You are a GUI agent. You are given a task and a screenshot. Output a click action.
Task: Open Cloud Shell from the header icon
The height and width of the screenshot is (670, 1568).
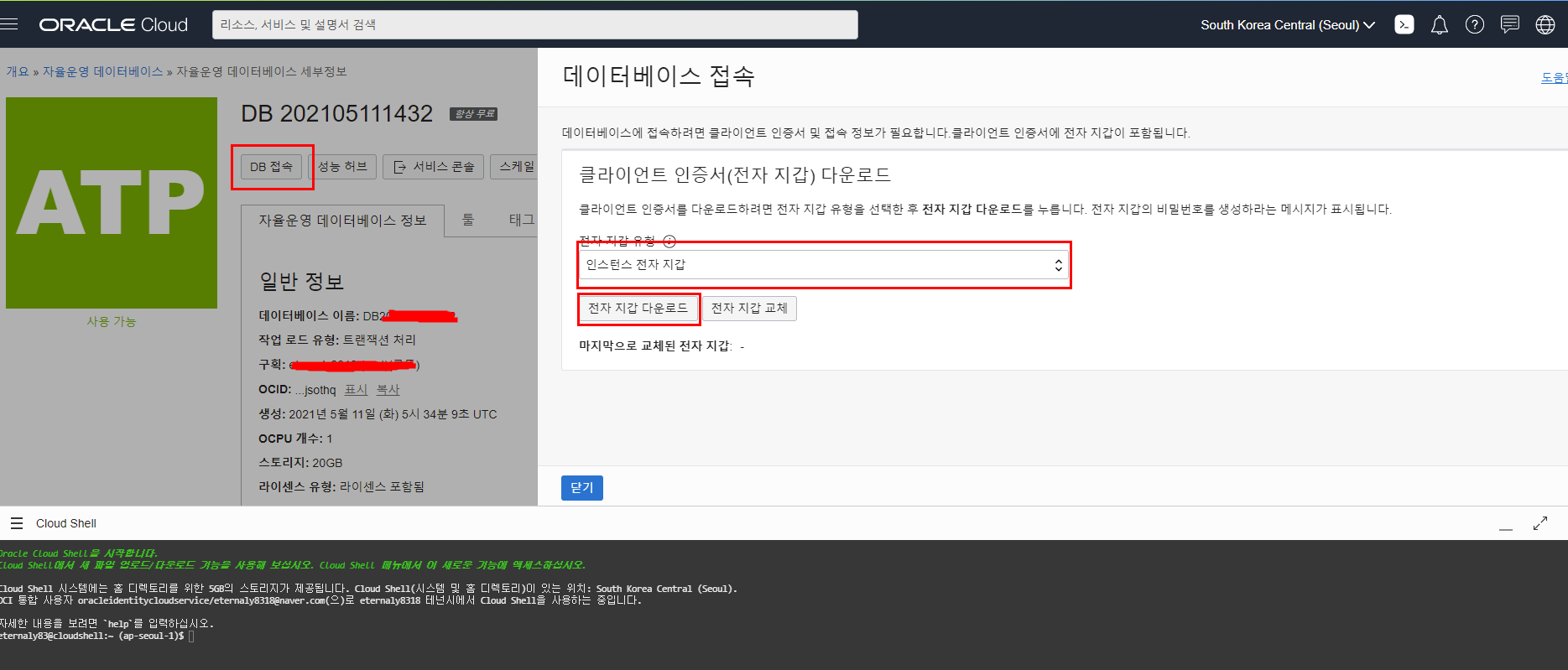point(1404,25)
